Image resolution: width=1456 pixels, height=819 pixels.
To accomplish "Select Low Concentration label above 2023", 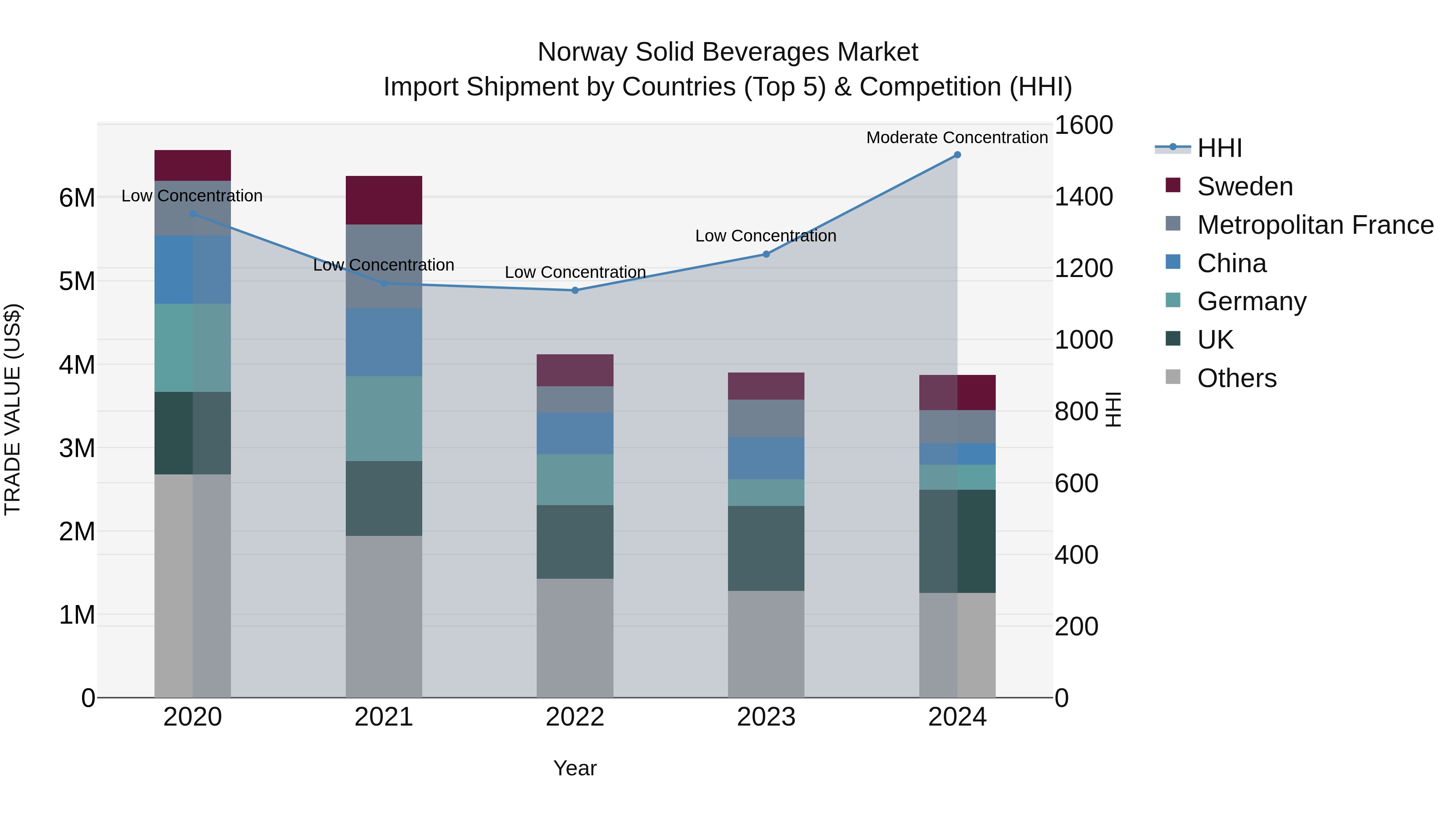I will tap(766, 236).
